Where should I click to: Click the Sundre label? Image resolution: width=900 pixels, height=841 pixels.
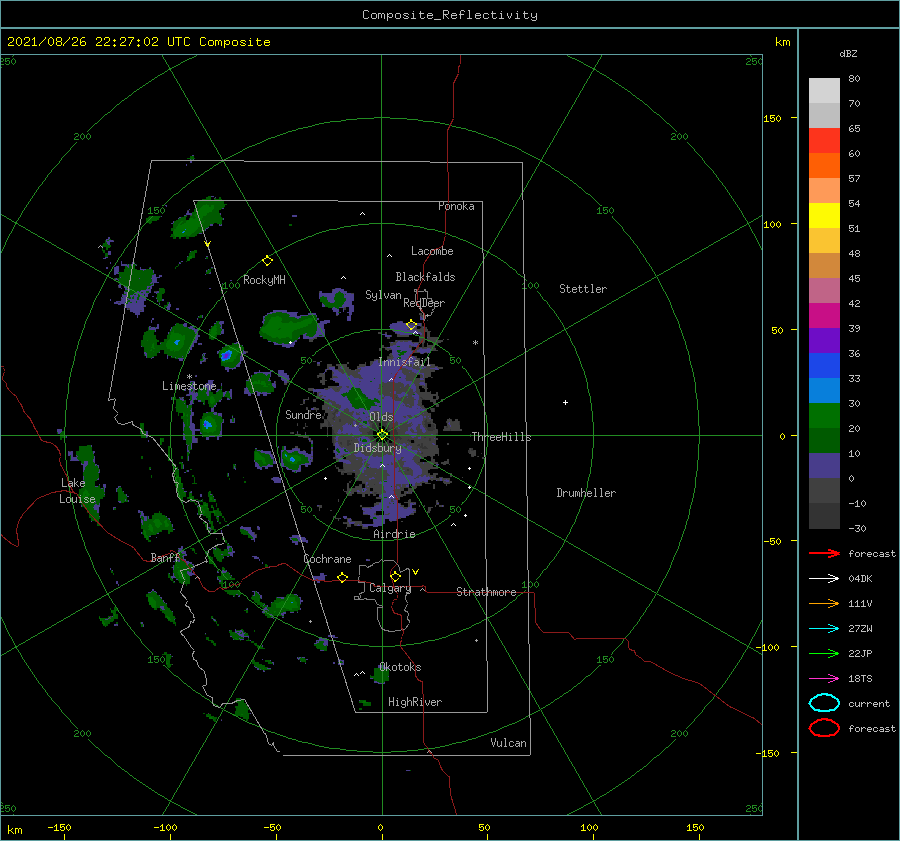pyautogui.click(x=303, y=415)
